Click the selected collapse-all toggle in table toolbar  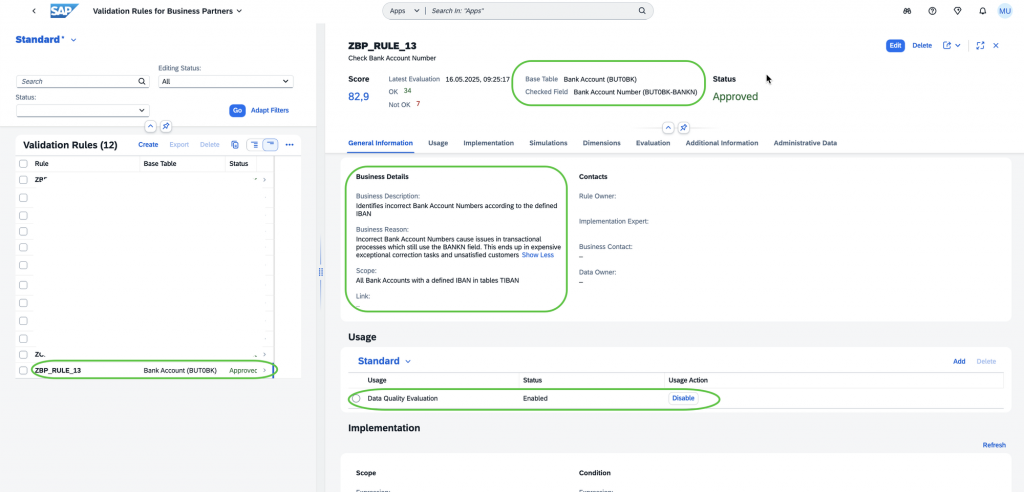click(x=270, y=145)
